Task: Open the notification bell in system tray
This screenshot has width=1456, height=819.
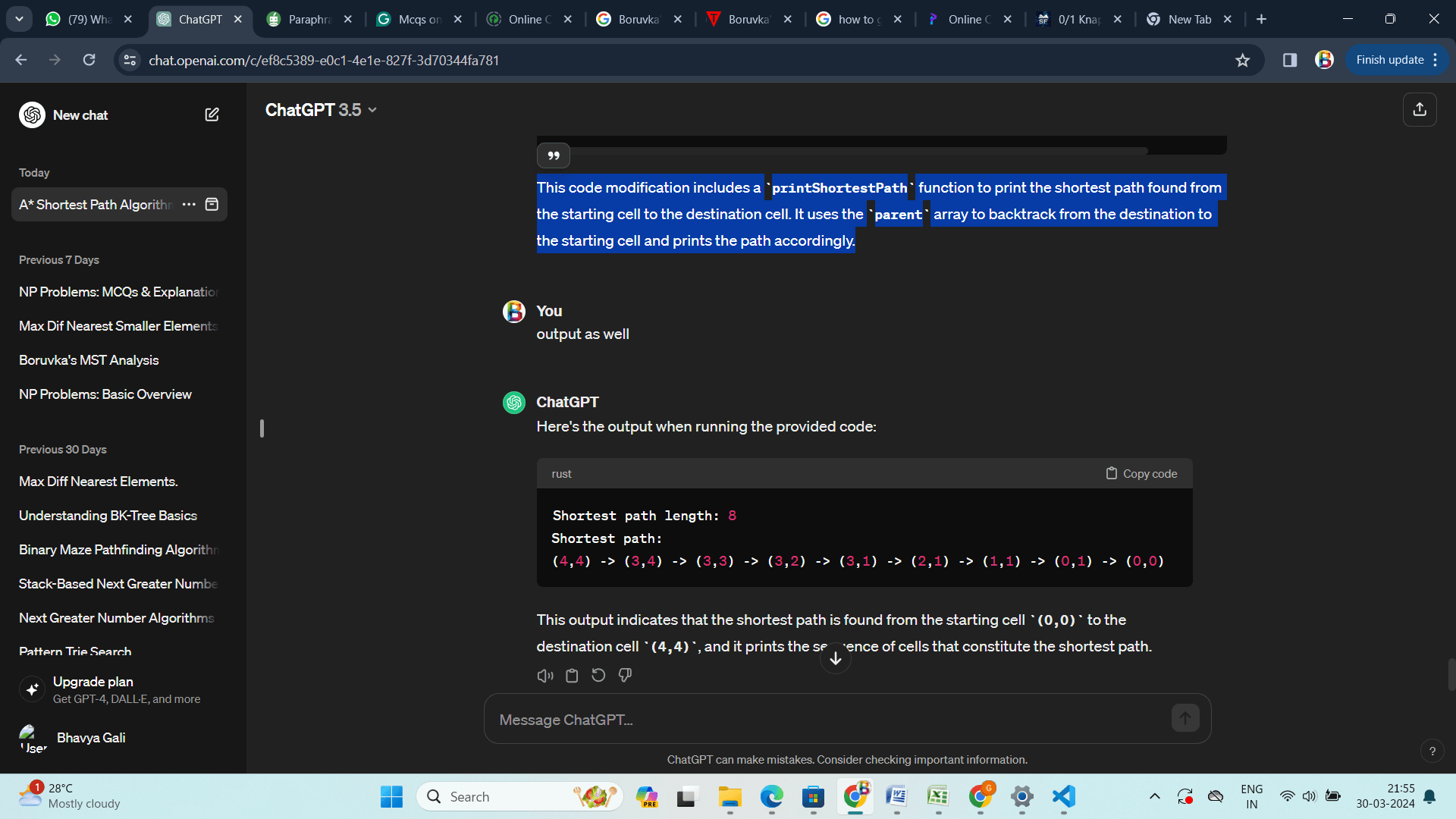Action: pyautogui.click(x=1429, y=796)
